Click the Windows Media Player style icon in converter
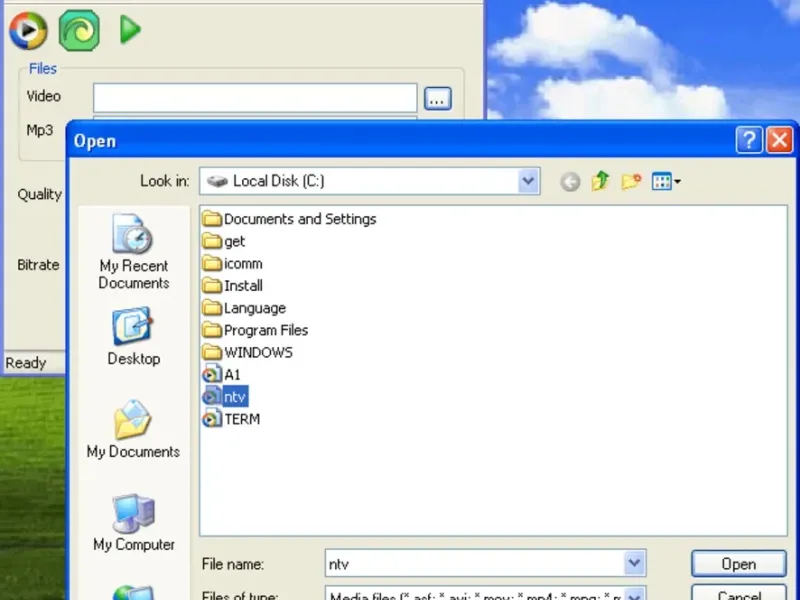This screenshot has width=800, height=600. tap(28, 31)
